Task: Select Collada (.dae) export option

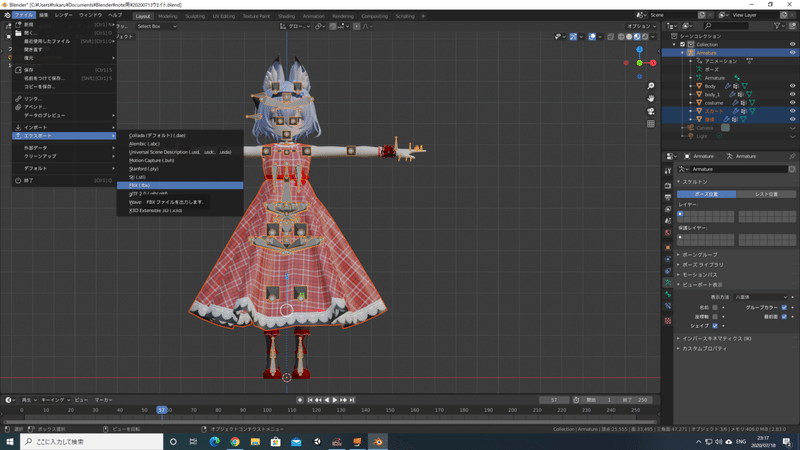Action: (x=180, y=135)
